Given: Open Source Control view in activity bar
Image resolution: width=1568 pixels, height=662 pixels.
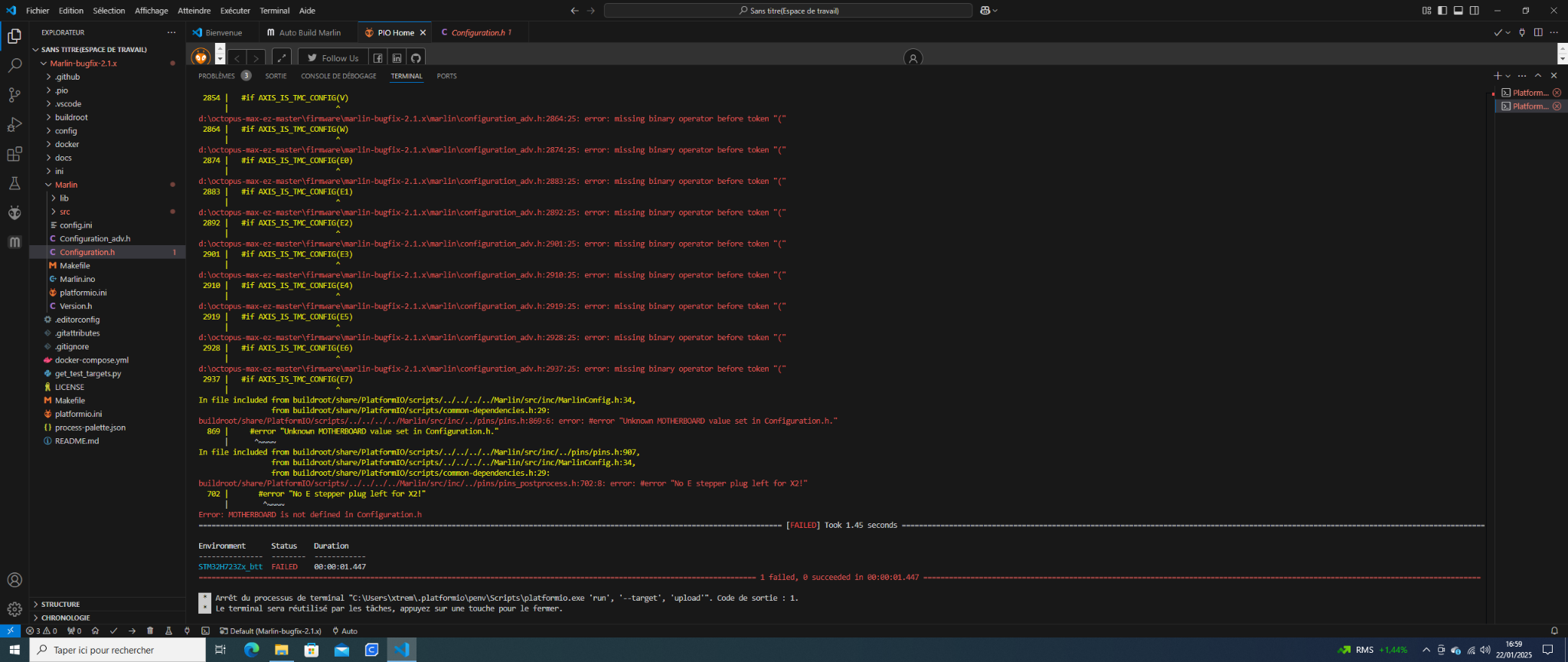Looking at the screenshot, I should pyautogui.click(x=15, y=95).
